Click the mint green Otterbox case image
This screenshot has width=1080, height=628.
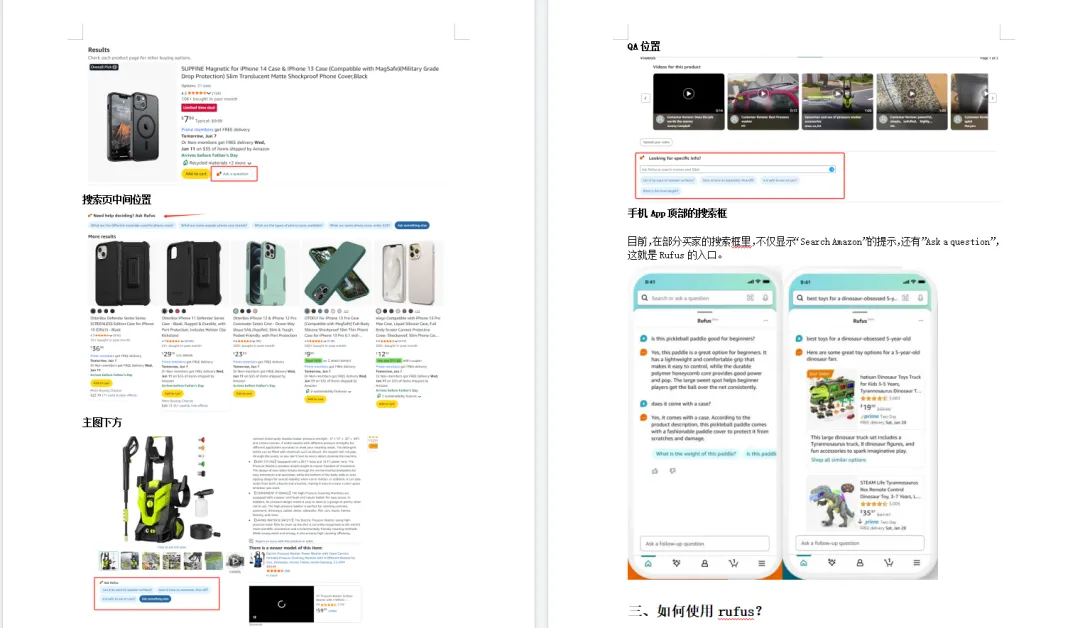pyautogui.click(x=265, y=273)
